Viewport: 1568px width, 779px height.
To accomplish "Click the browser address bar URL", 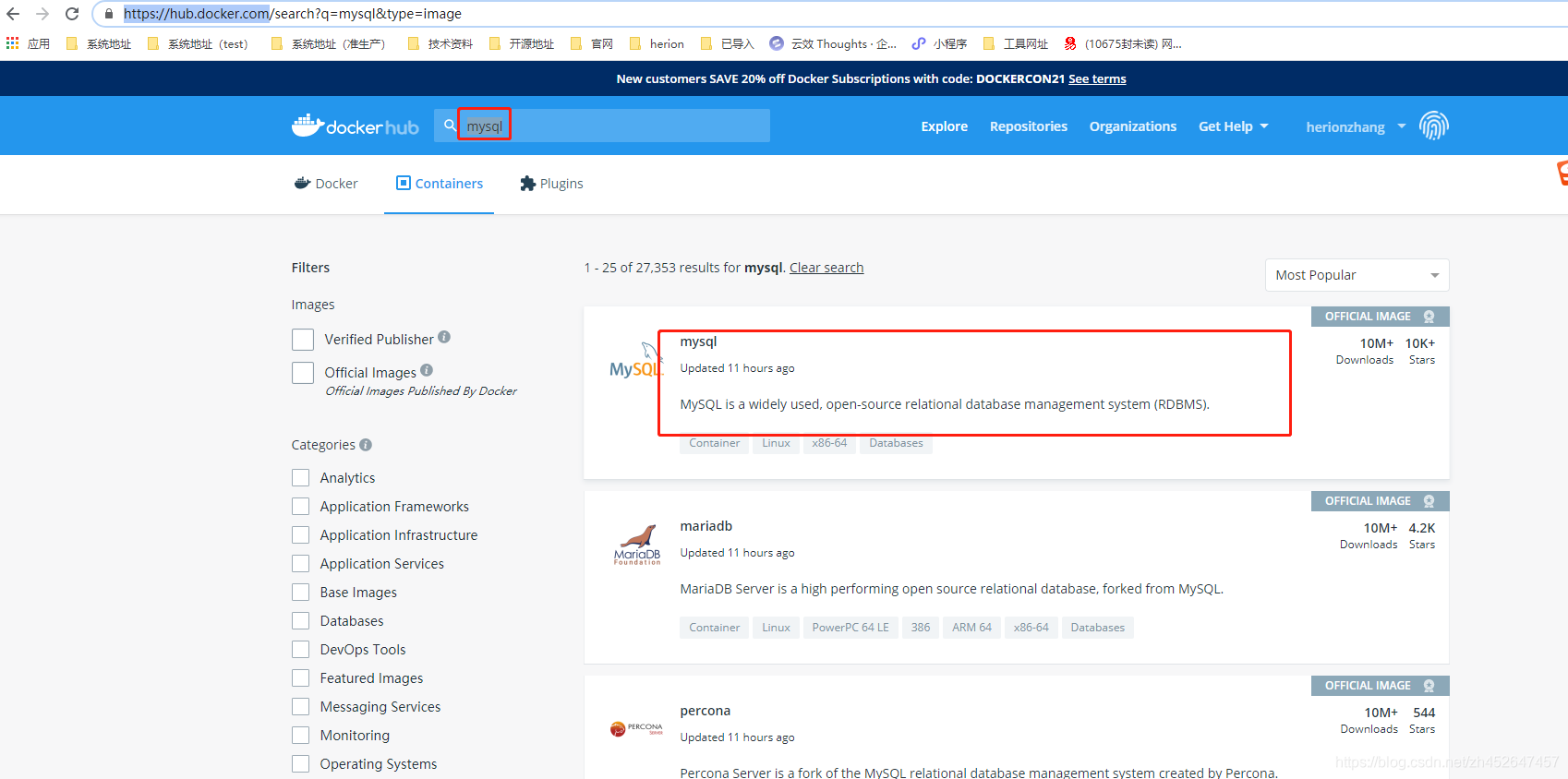I will click(x=293, y=14).
